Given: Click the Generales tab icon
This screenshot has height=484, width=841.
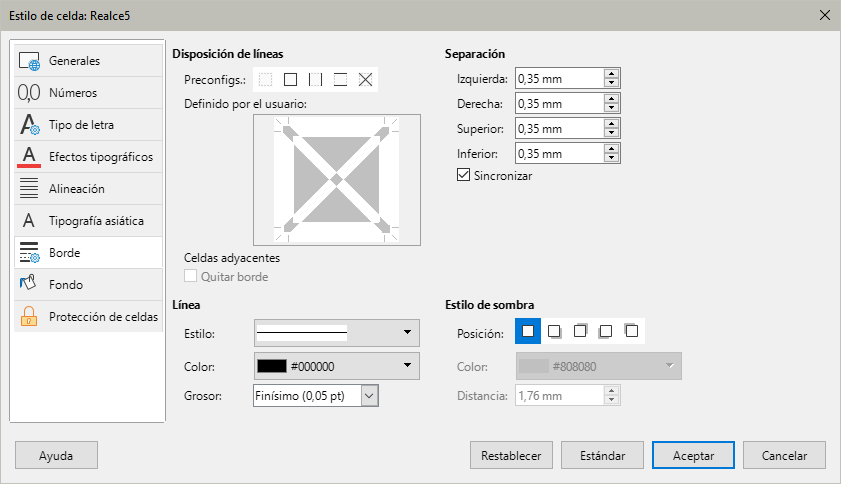Looking at the screenshot, I should click(29, 61).
